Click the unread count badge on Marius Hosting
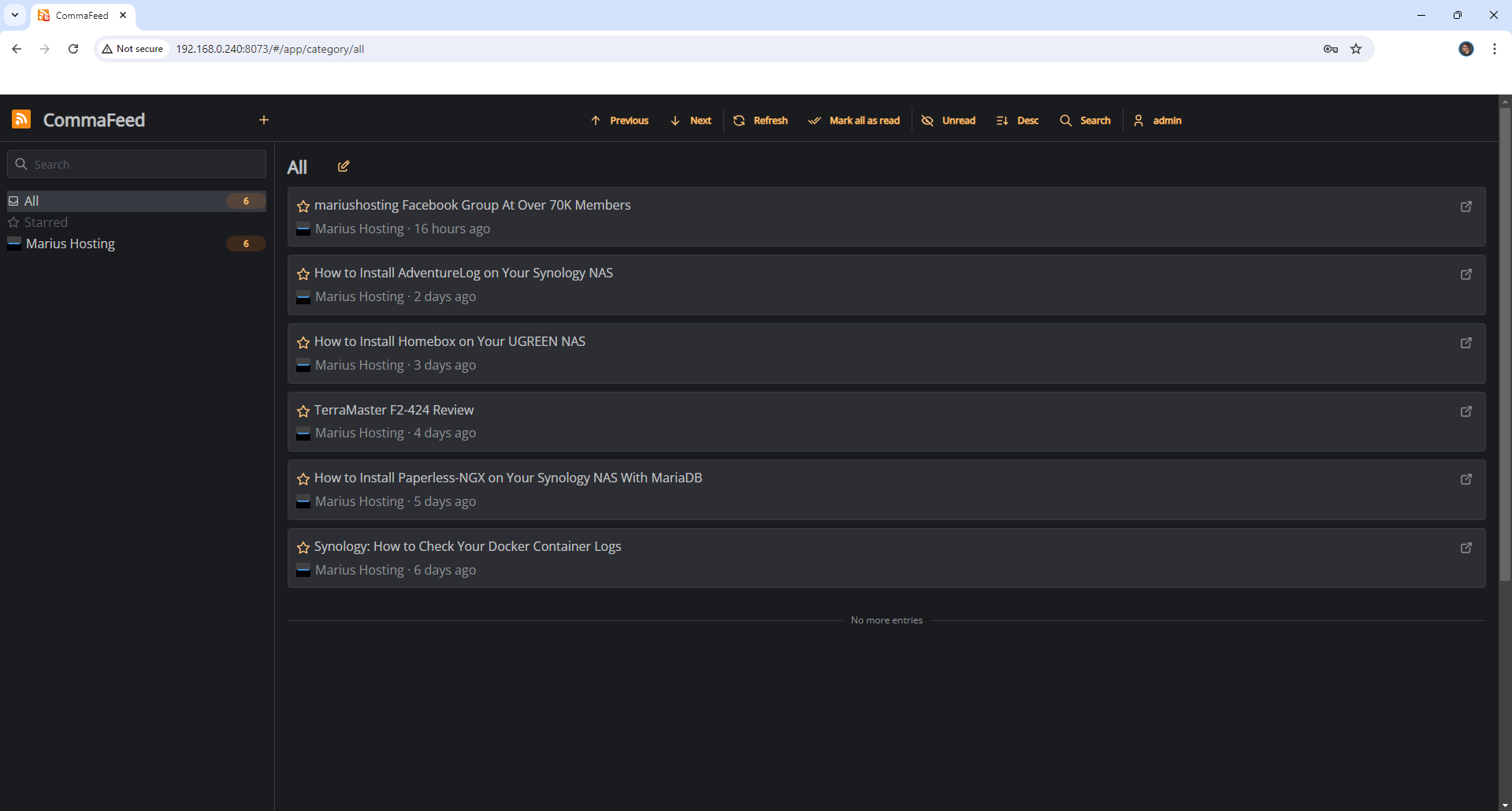 pyautogui.click(x=246, y=244)
